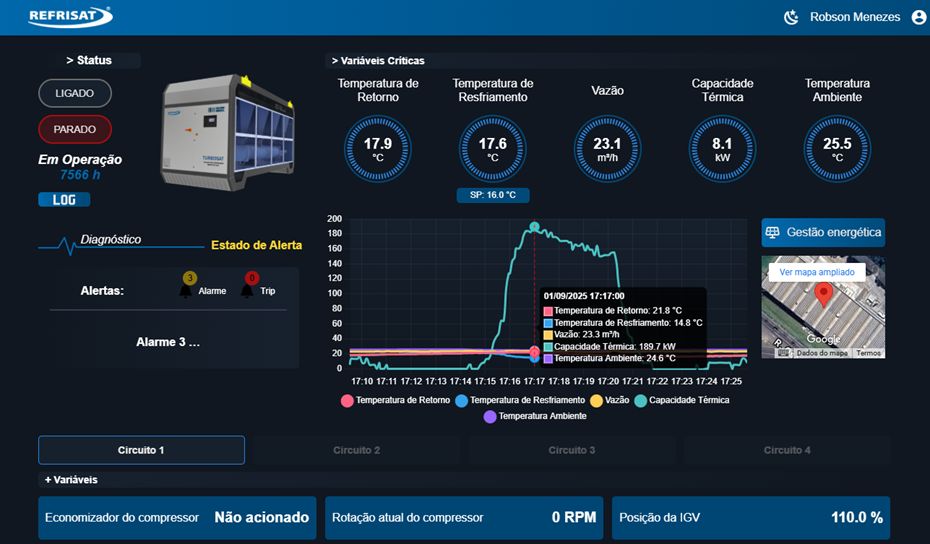The height and width of the screenshot is (544, 930).
Task: Click the SP: 16.0 °C setpoint label
Action: click(493, 195)
